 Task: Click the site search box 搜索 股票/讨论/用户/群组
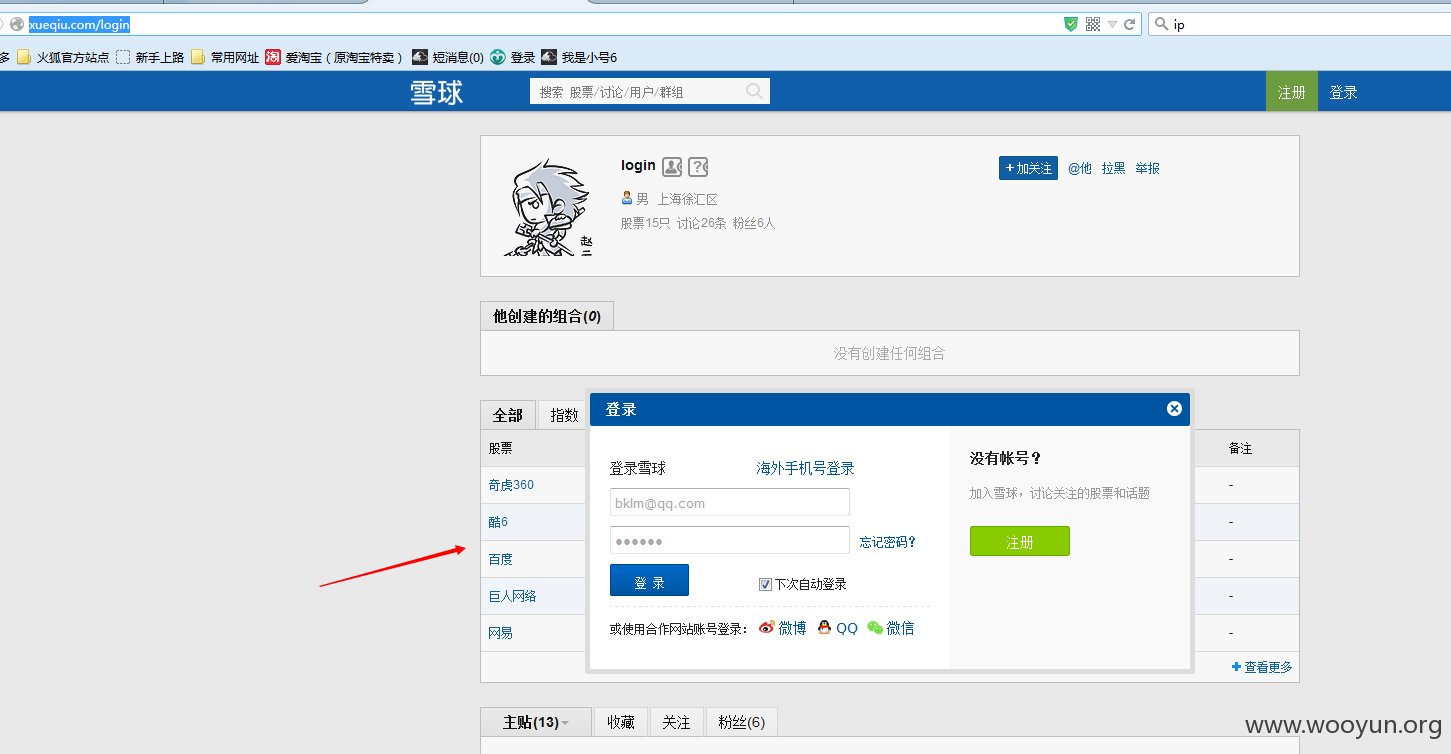pos(650,91)
